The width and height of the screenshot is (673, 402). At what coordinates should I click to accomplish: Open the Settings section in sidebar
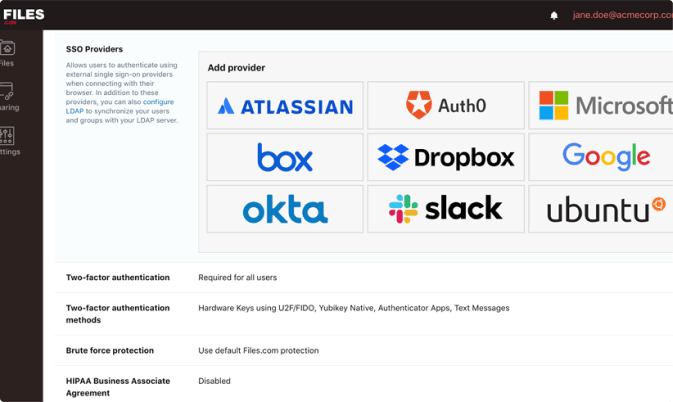point(9,141)
